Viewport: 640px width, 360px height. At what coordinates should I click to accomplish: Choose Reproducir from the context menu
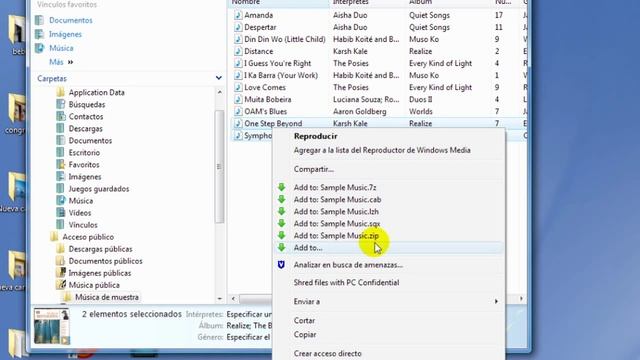tap(316, 136)
